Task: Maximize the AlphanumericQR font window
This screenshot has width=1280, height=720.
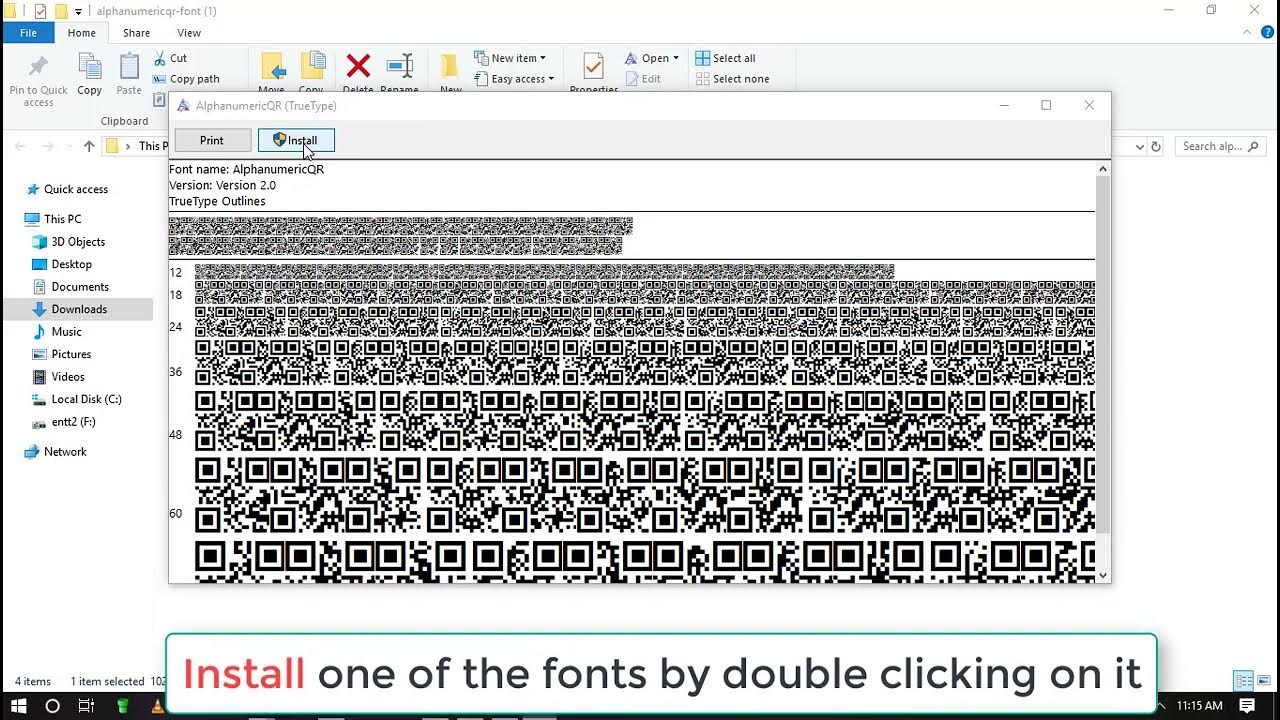Action: pos(1046,105)
